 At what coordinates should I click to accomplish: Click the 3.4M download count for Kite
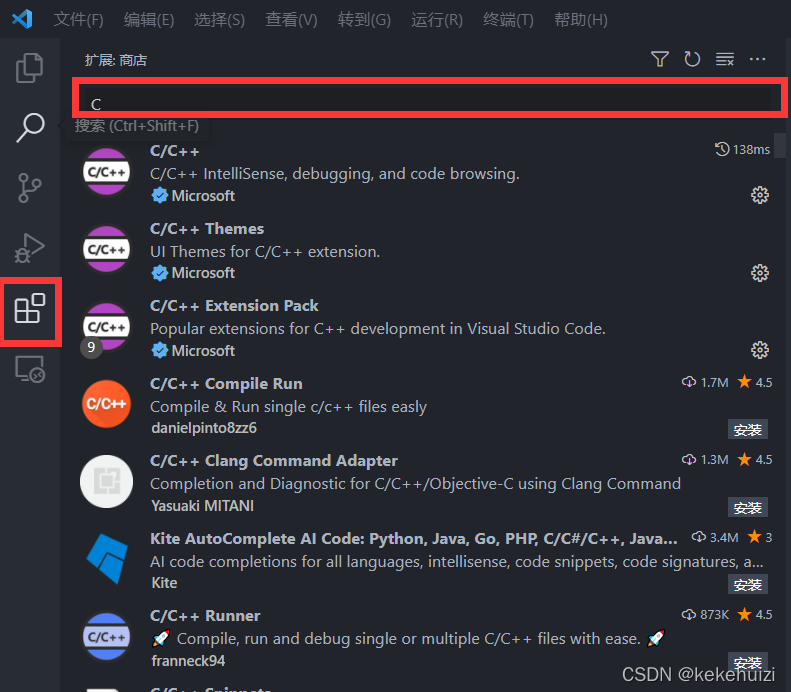click(x=724, y=538)
